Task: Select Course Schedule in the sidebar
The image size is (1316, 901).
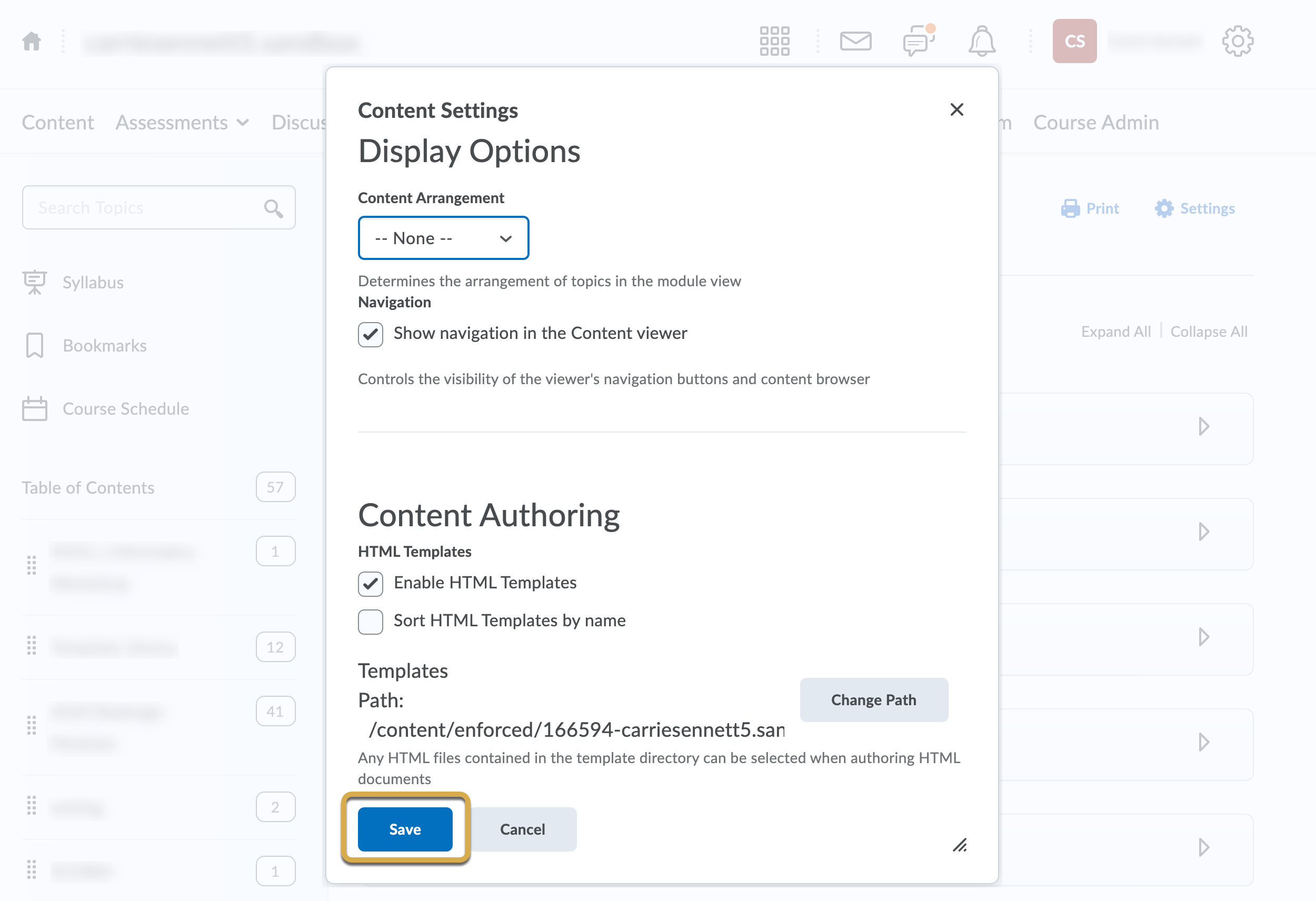Action: click(x=126, y=408)
